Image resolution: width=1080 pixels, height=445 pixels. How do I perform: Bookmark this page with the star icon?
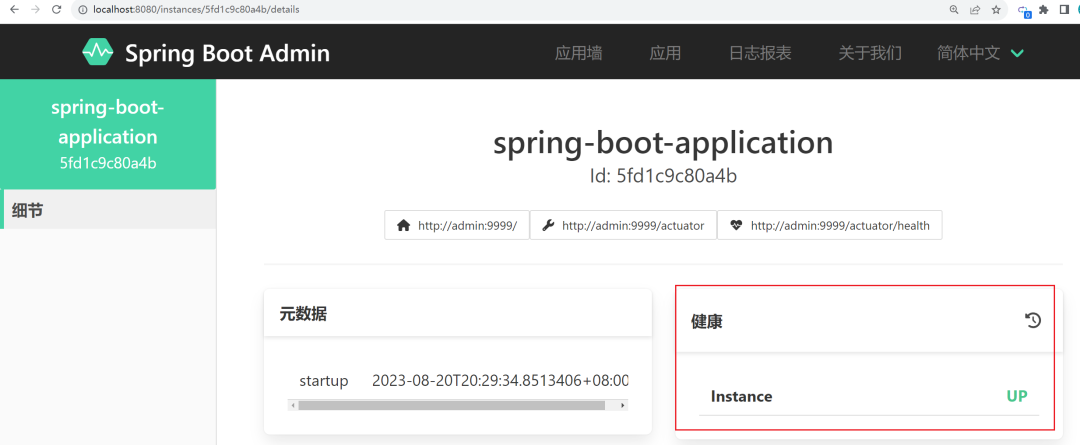[995, 10]
